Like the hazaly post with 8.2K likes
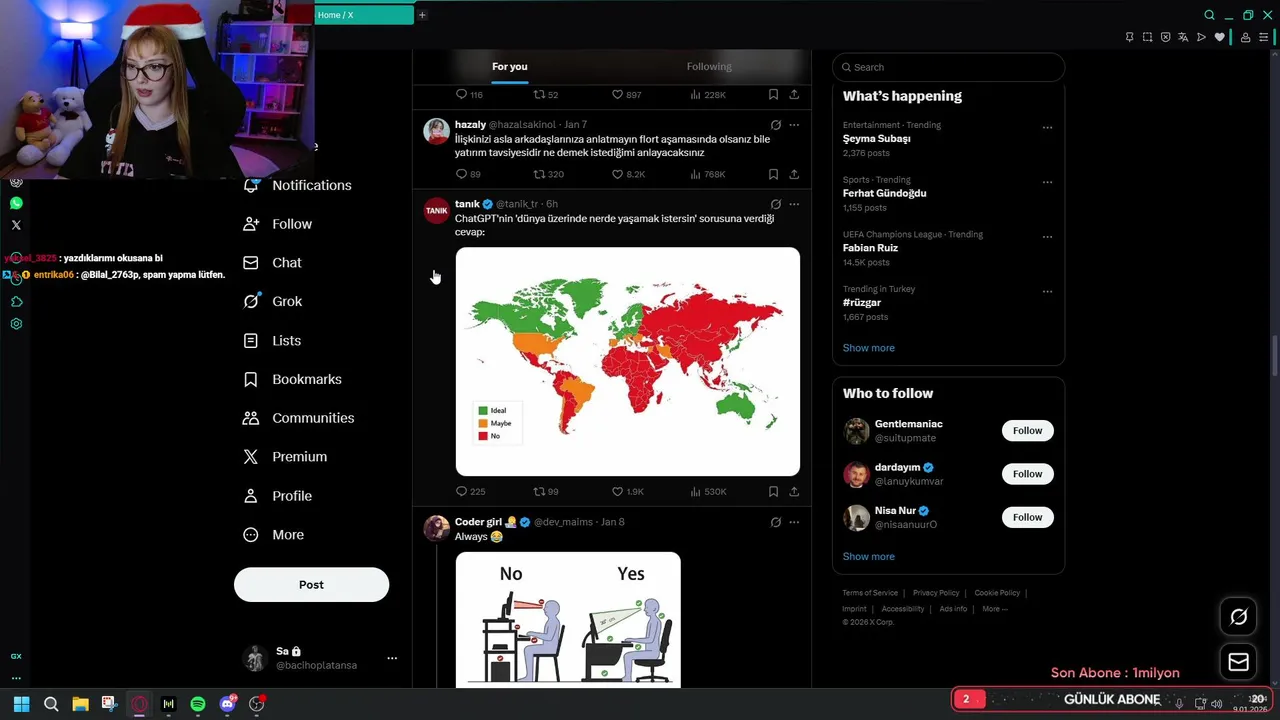 (628, 174)
